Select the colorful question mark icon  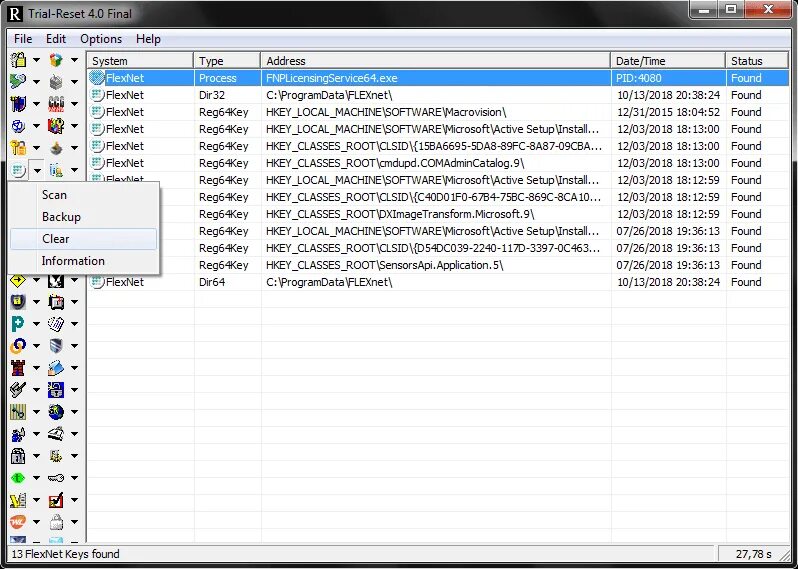56,126
